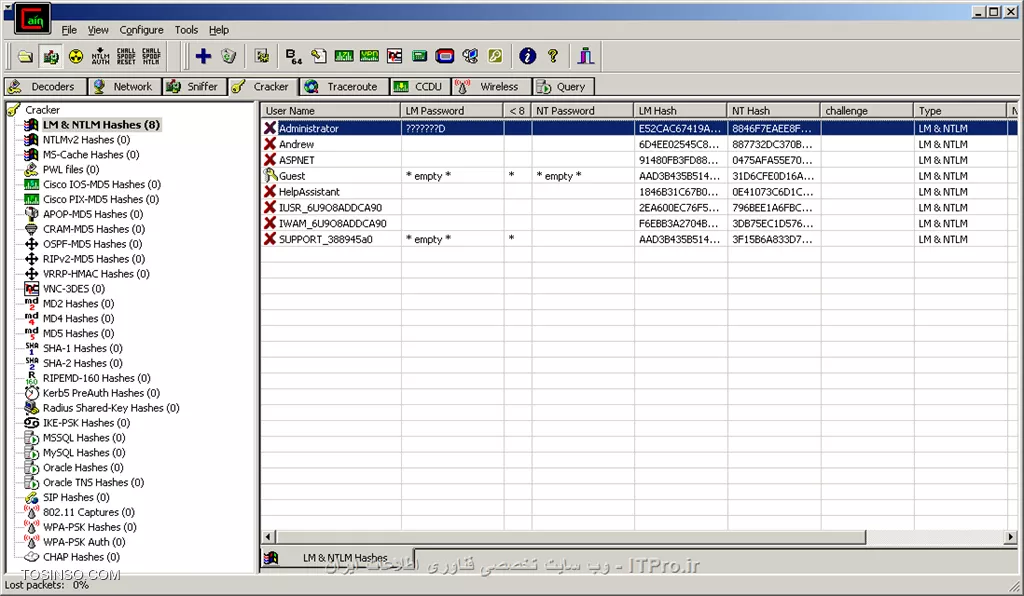Click the NTLM AUTH toolbar icon
Image resolution: width=1024 pixels, height=596 pixels.
click(101, 56)
